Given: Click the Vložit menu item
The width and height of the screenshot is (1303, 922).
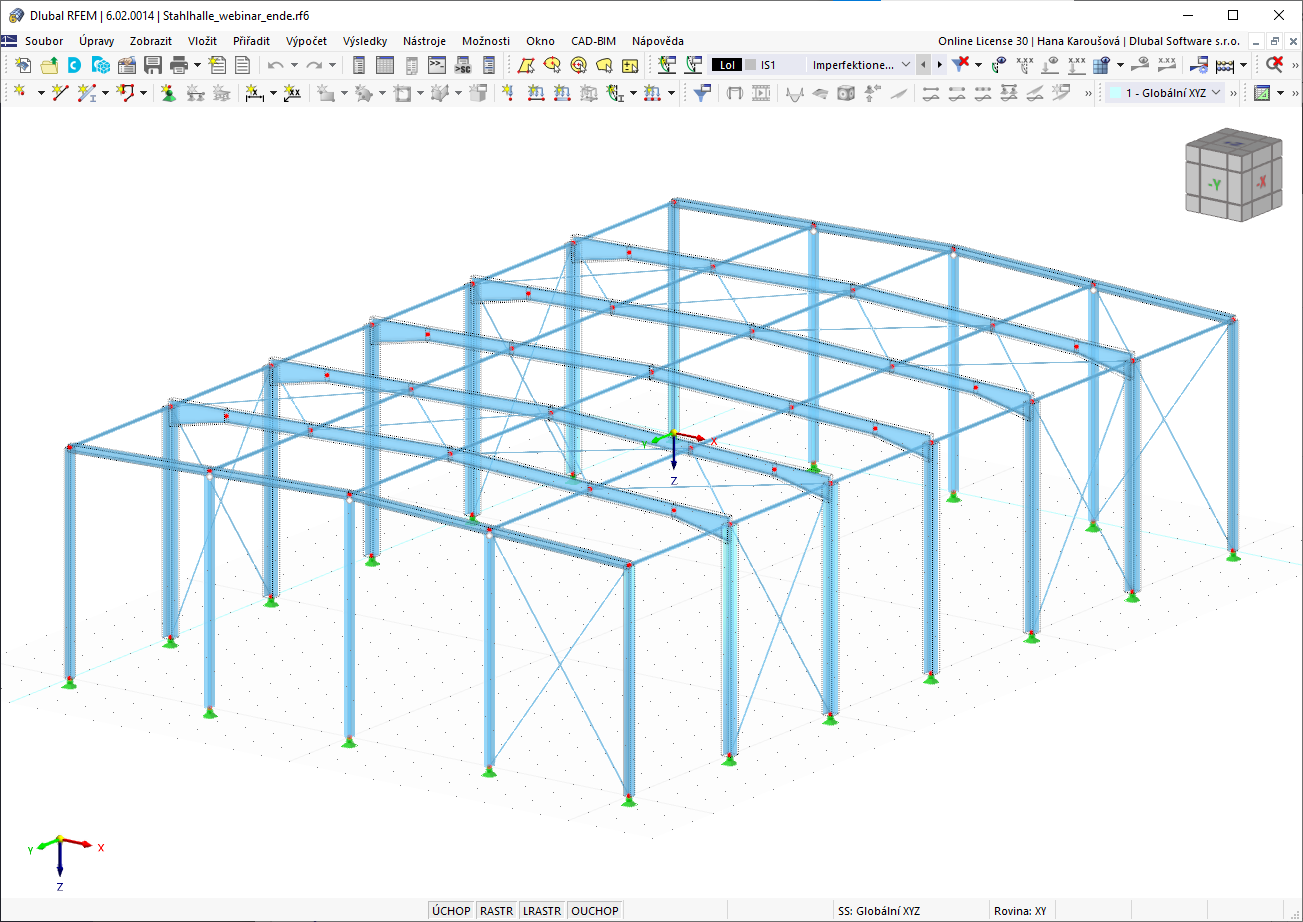Looking at the screenshot, I should 203,41.
